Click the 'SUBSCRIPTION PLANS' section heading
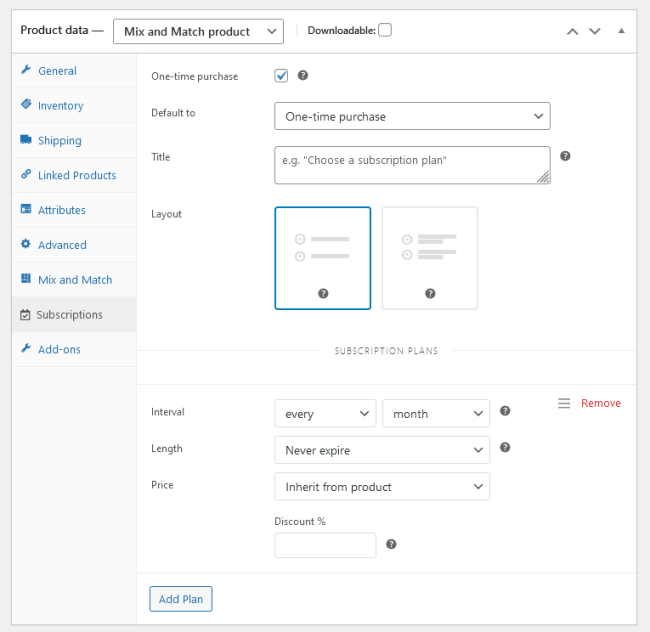Viewport: 650px width, 632px height. click(x=386, y=351)
